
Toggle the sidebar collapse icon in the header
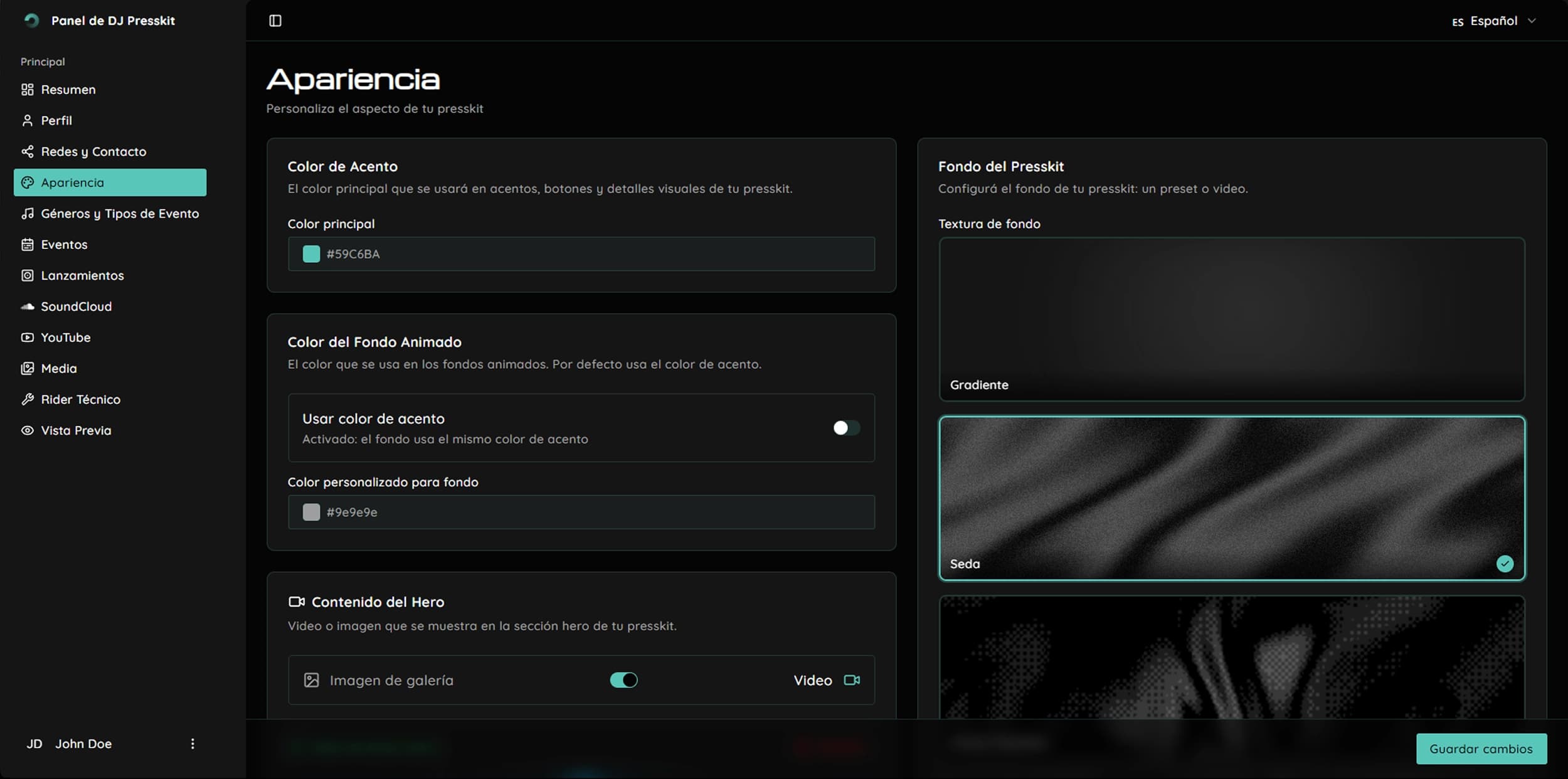(x=275, y=21)
